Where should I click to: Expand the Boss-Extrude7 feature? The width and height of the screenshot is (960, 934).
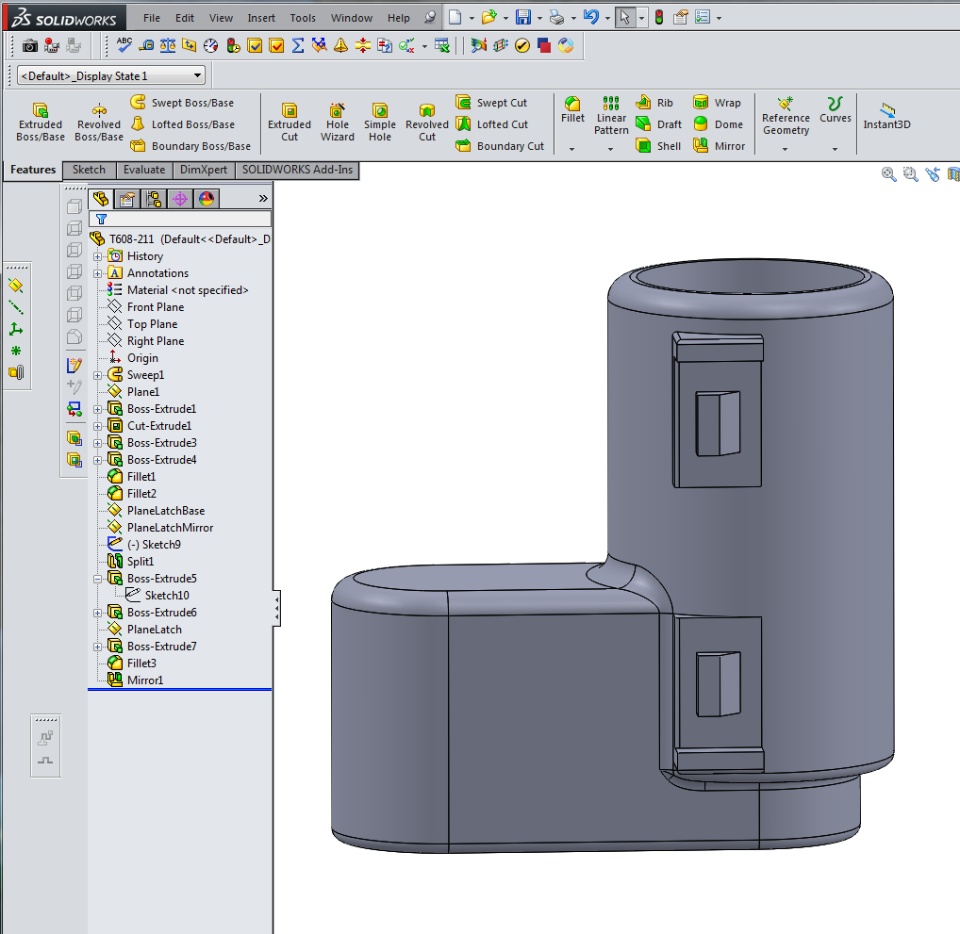tap(97, 646)
